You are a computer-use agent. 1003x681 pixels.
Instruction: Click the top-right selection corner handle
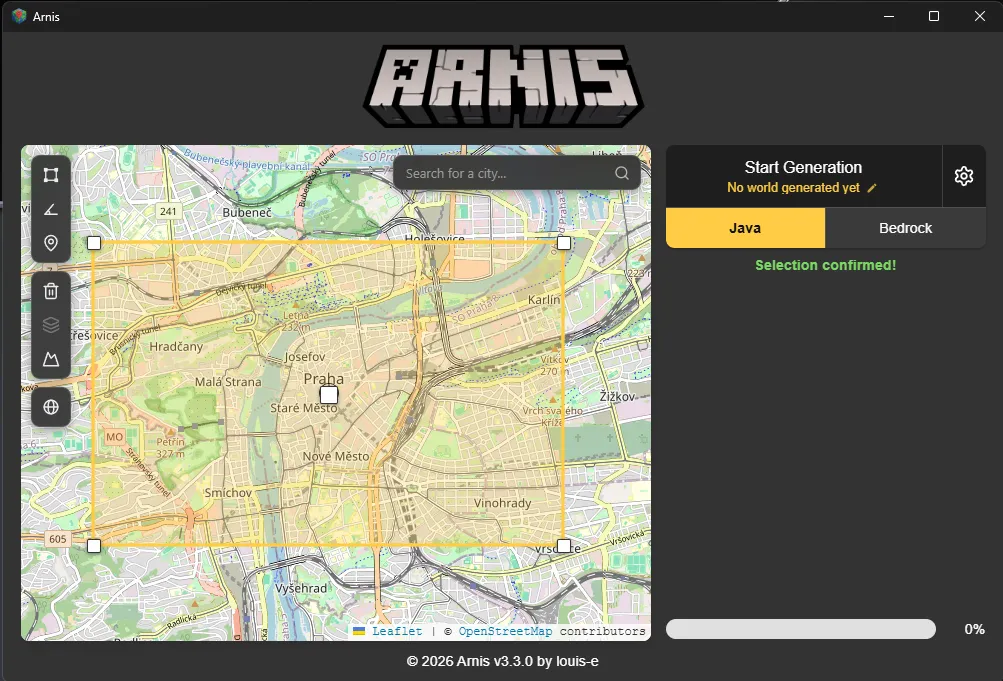[x=564, y=243]
